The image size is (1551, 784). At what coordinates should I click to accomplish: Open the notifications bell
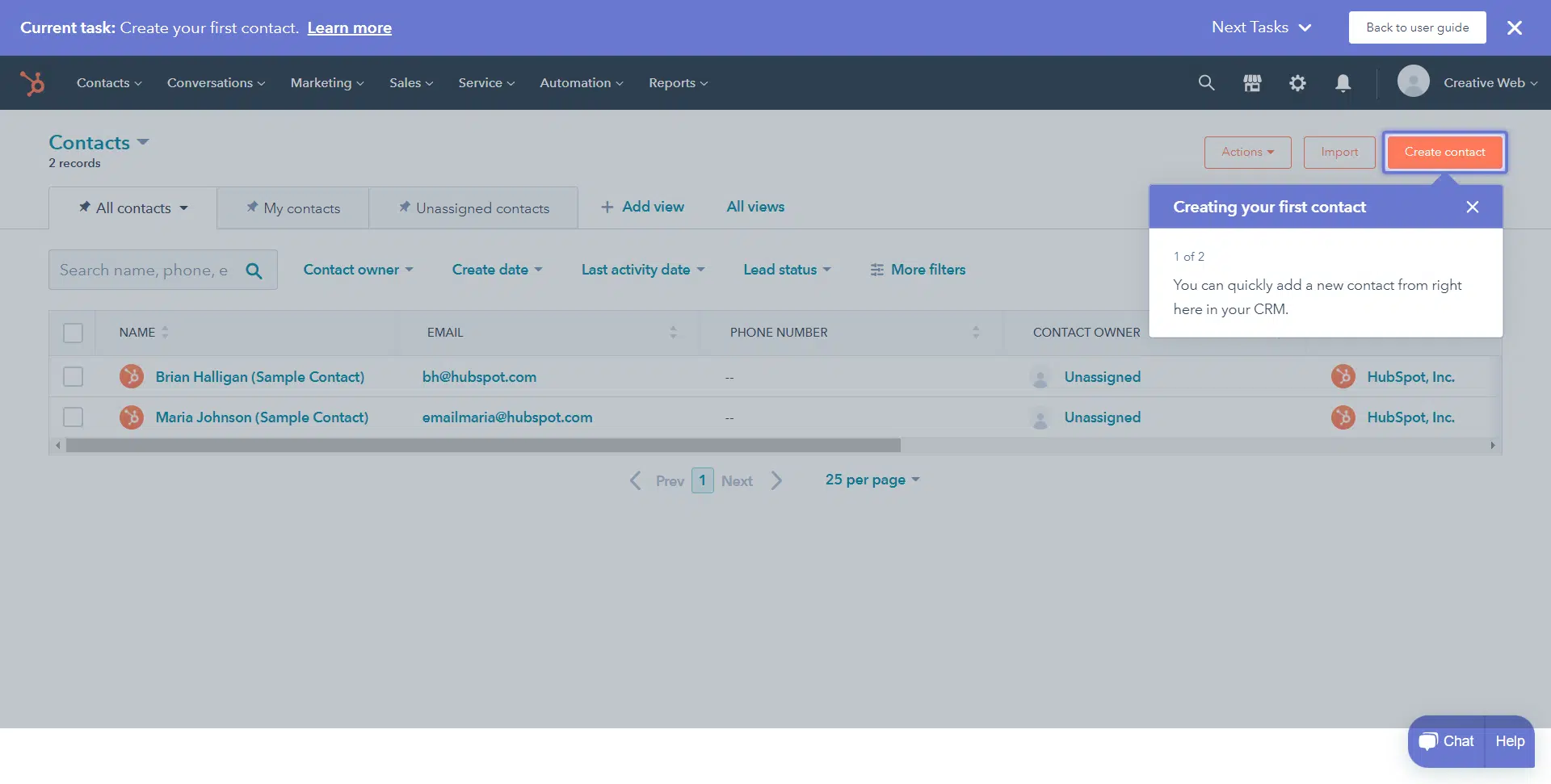[1343, 82]
